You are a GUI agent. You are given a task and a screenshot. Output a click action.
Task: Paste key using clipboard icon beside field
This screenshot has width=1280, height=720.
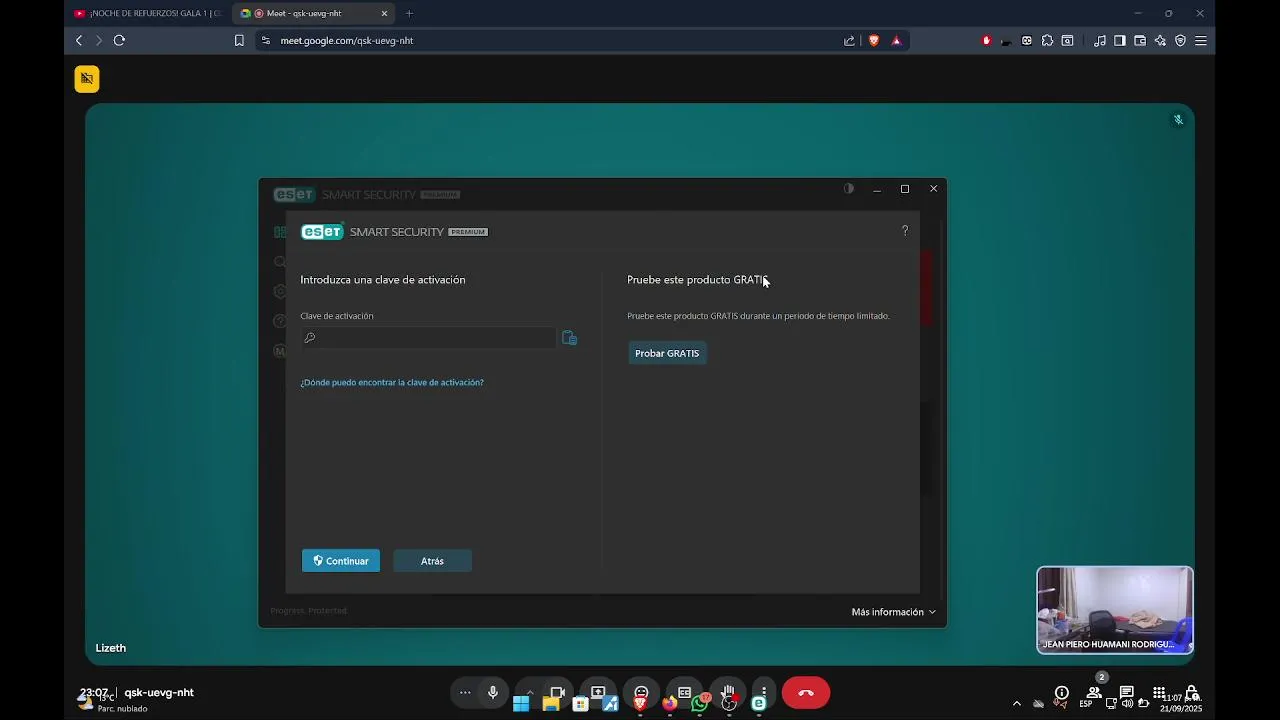pyautogui.click(x=569, y=338)
